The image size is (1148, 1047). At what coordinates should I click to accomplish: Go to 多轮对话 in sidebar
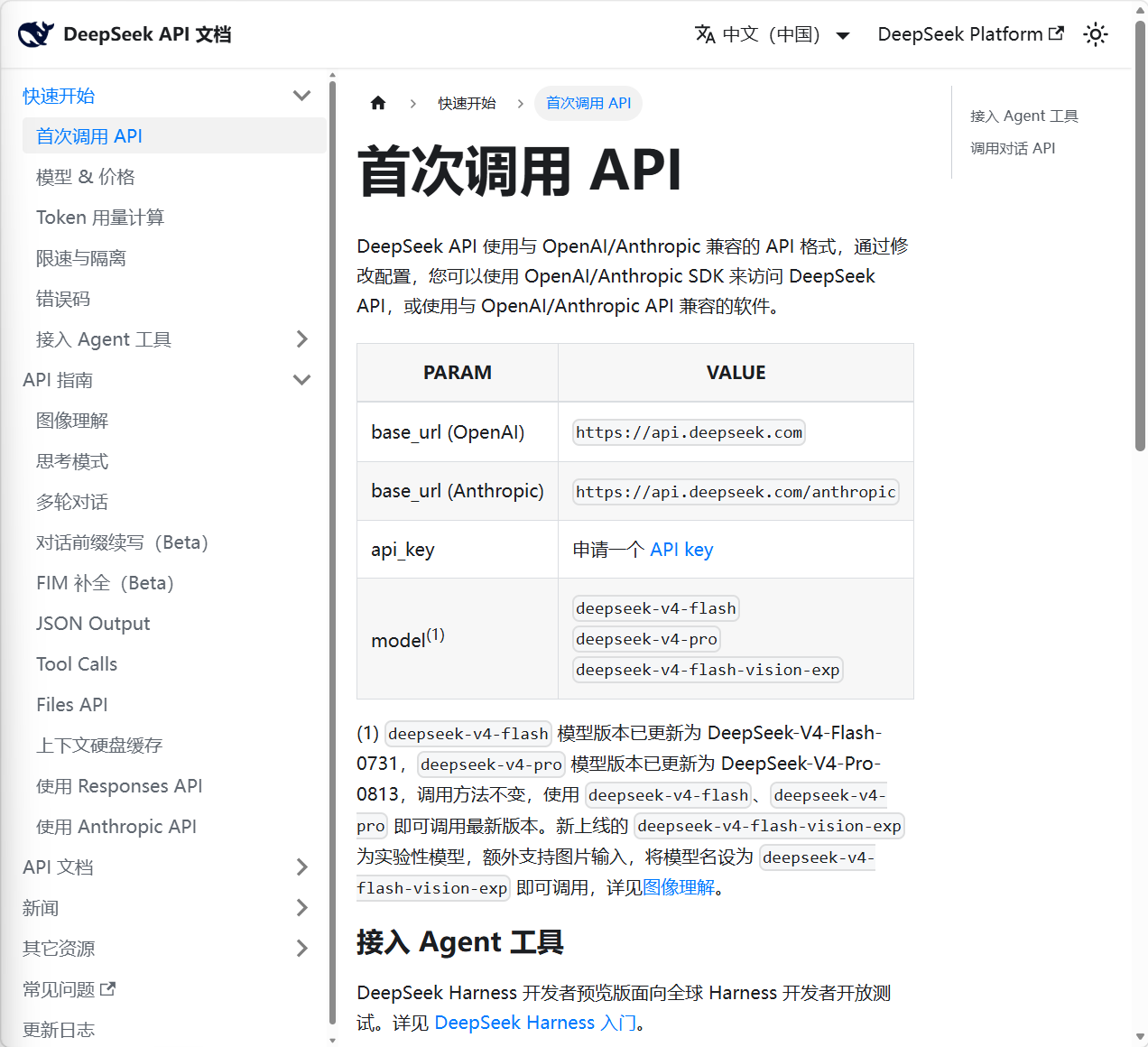point(174,502)
